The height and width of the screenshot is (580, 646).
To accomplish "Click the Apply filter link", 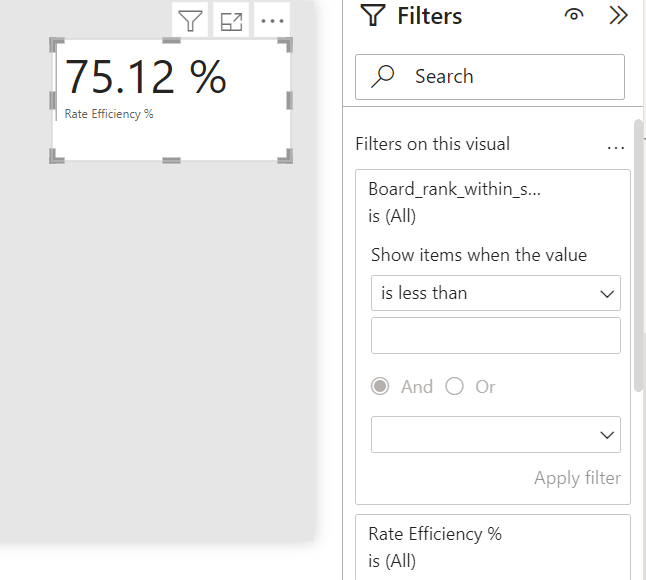I will [x=577, y=478].
